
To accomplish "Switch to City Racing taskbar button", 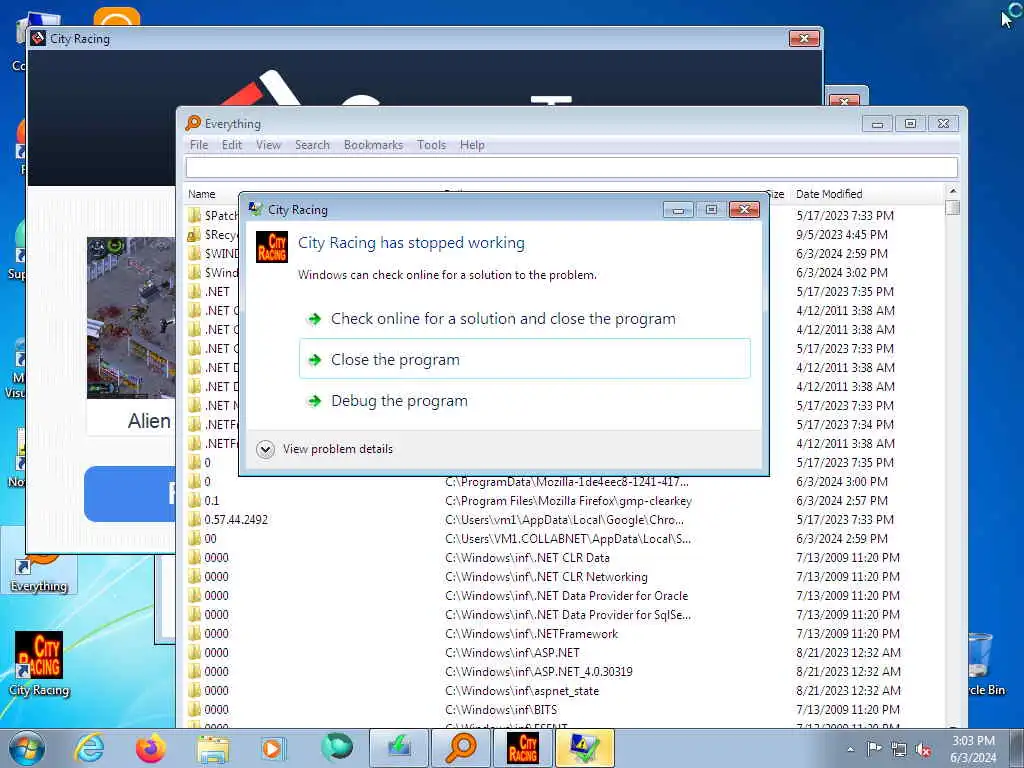I will (x=522, y=748).
